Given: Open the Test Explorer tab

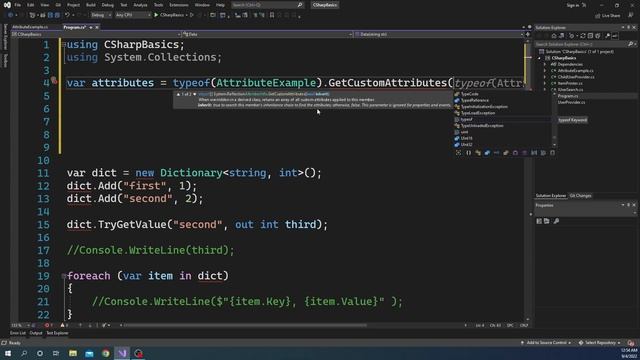Looking at the screenshot, I should (57, 333).
